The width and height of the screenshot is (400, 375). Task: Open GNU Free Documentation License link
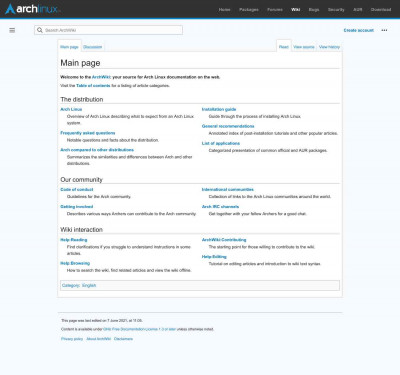140,329
